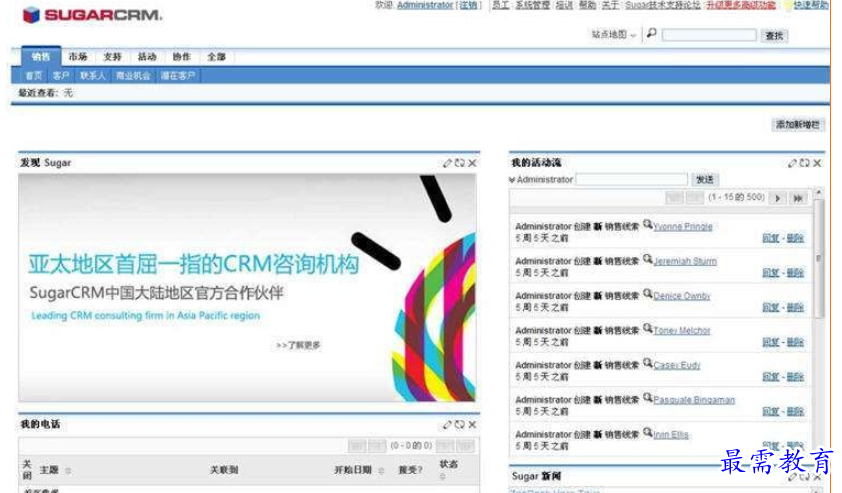
Task: Select the 市场 module tab
Action: point(78,56)
